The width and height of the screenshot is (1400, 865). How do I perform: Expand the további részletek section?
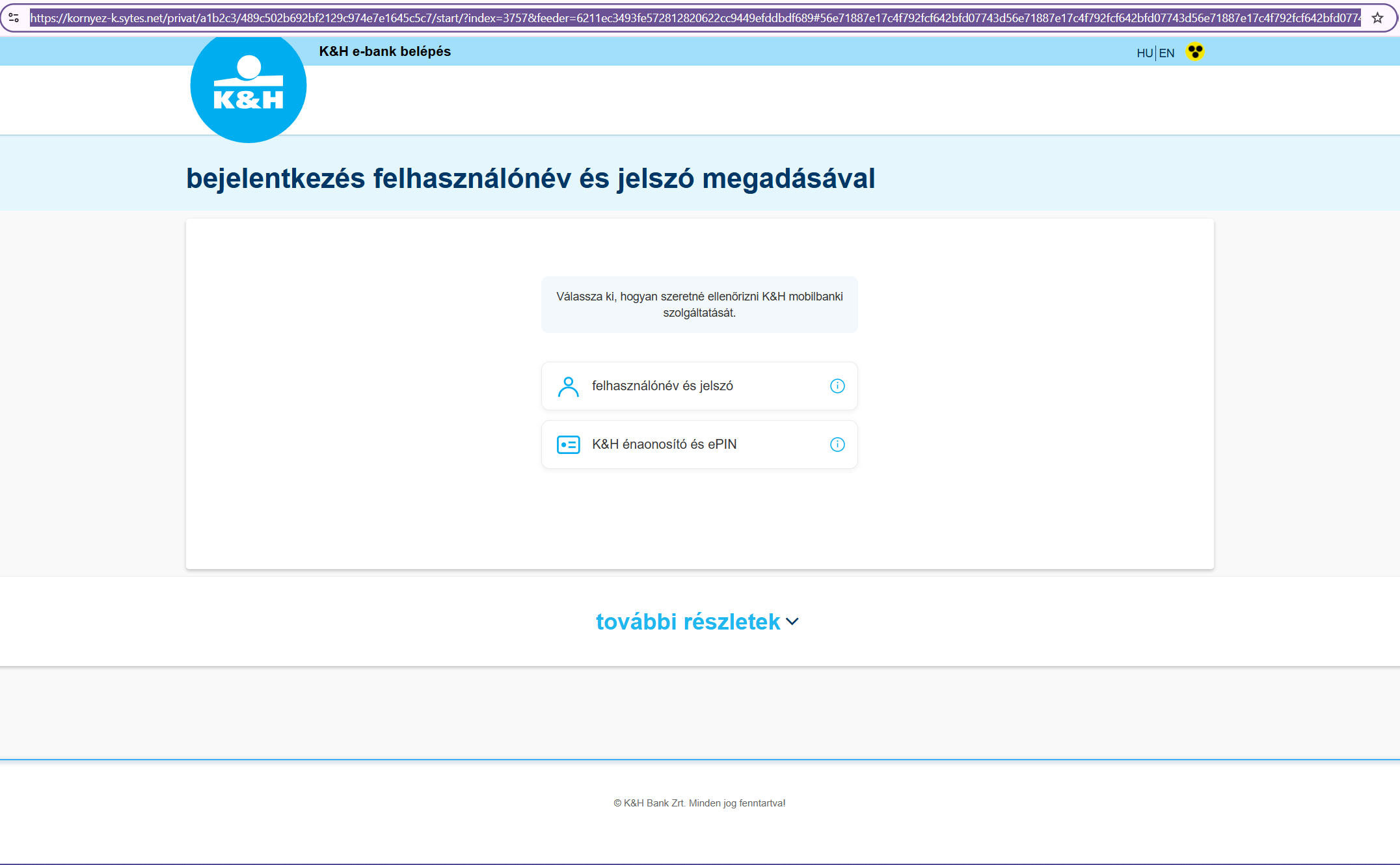[x=688, y=622]
